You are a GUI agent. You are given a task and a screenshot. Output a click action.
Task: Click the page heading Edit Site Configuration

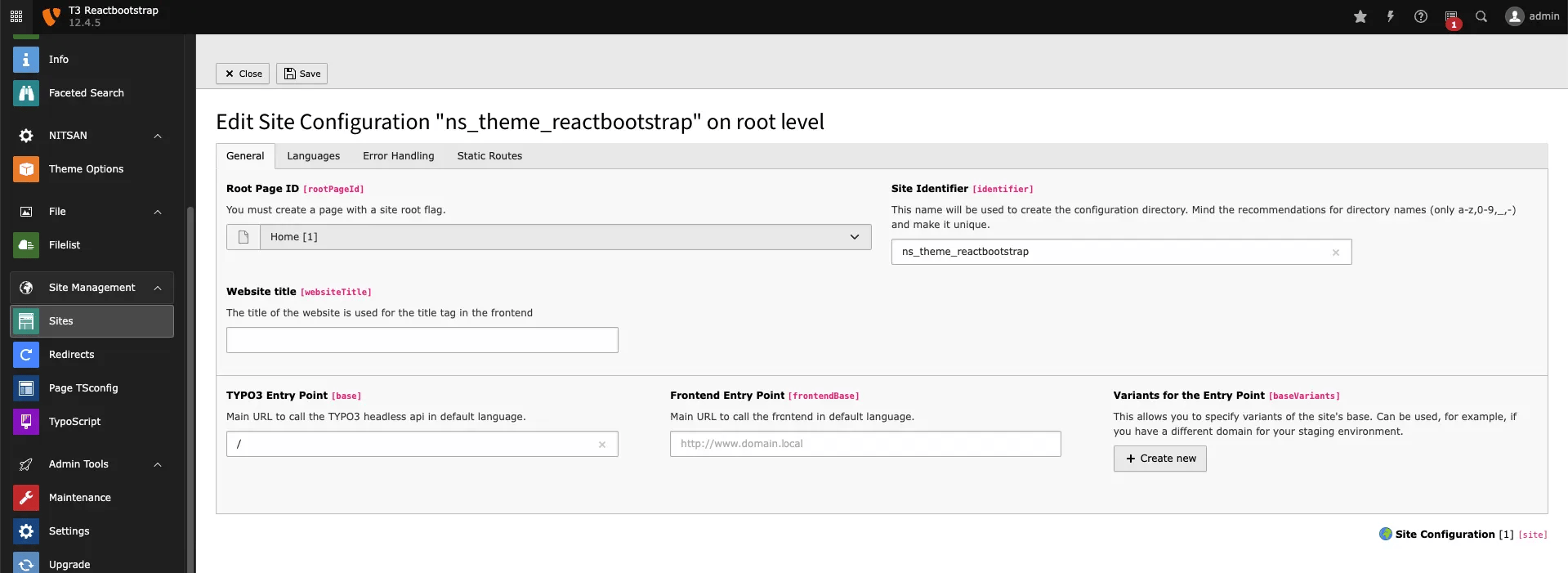coord(520,122)
